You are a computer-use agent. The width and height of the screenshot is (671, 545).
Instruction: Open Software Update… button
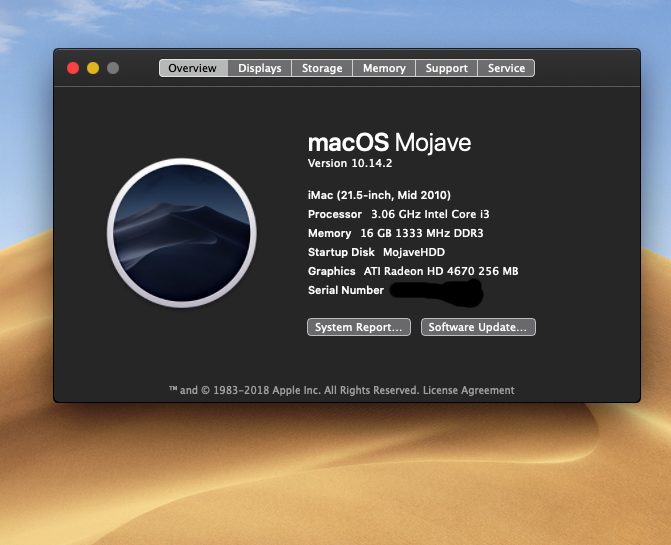[478, 327]
